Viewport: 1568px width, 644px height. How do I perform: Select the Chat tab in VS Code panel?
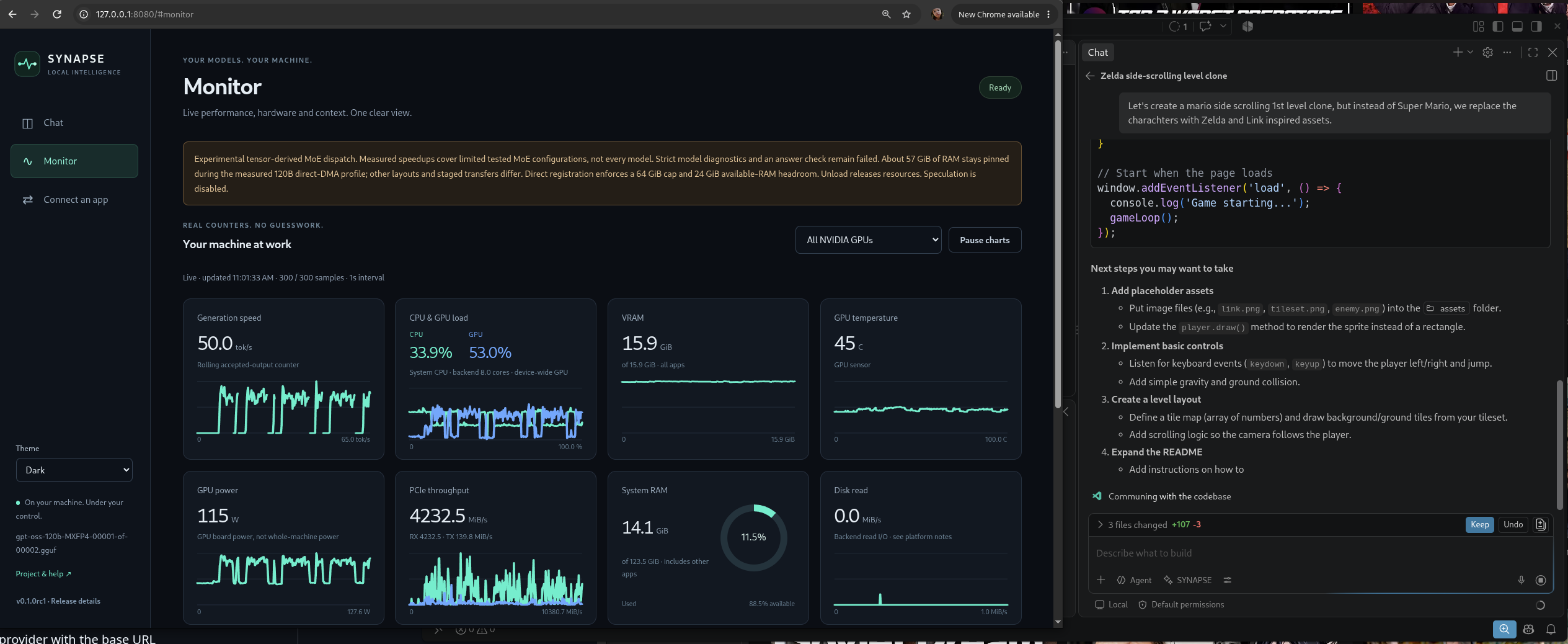[1097, 53]
